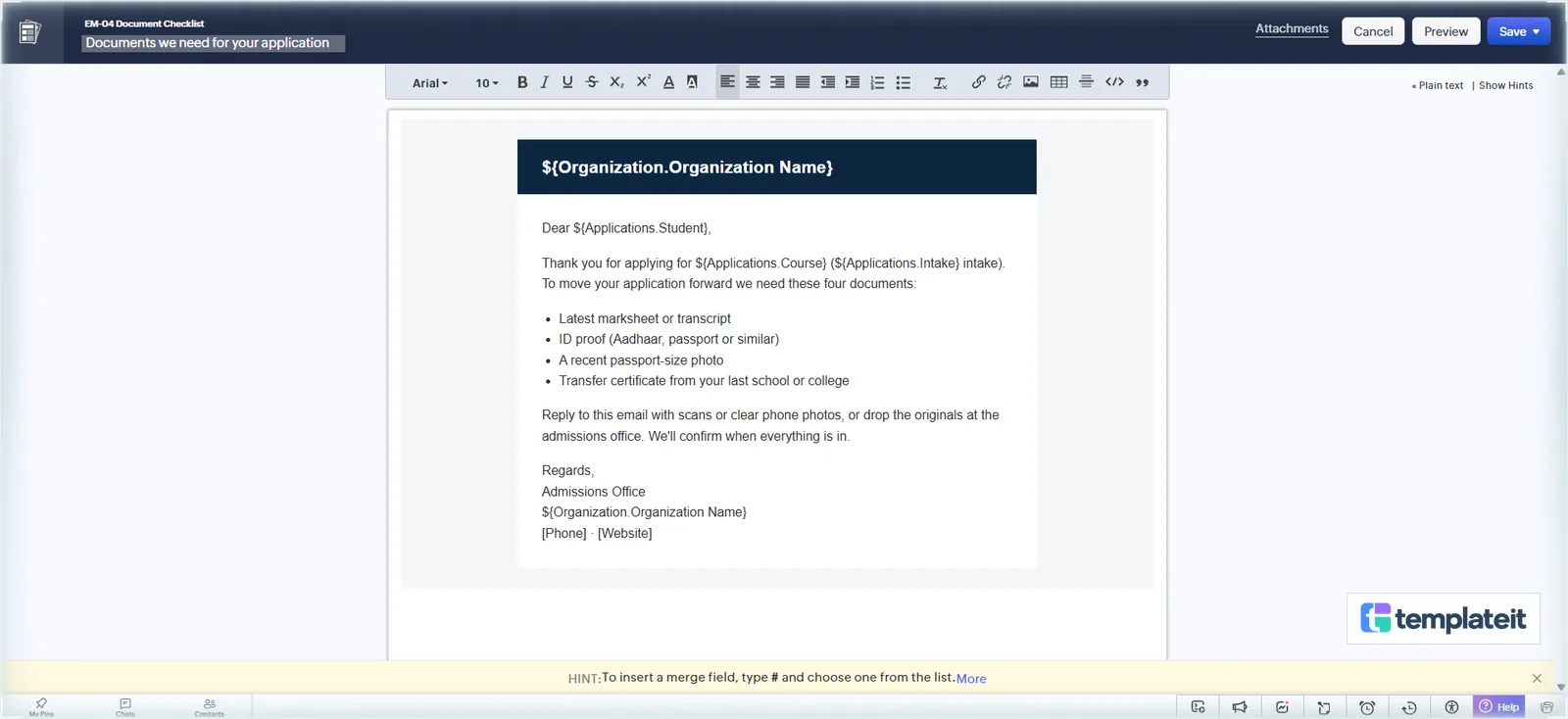Click Show Hints
The image size is (1568, 719).
(1506, 85)
